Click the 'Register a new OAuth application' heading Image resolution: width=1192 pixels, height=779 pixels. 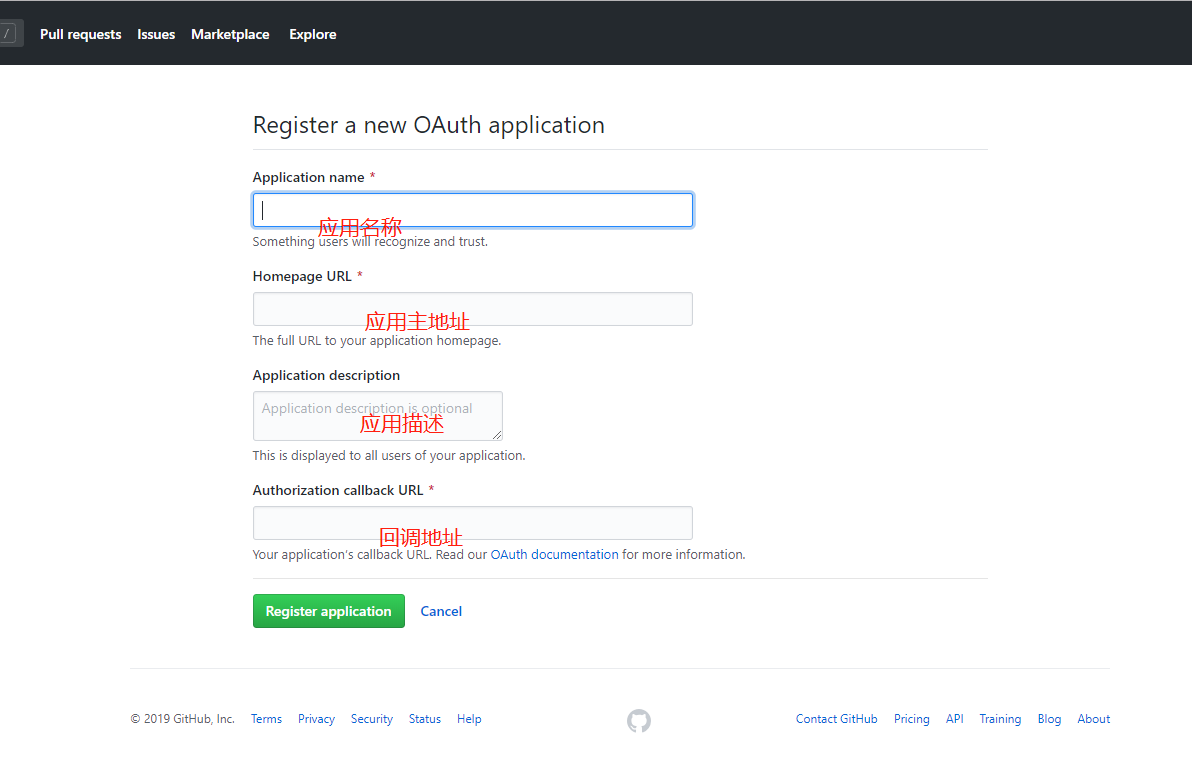(429, 125)
